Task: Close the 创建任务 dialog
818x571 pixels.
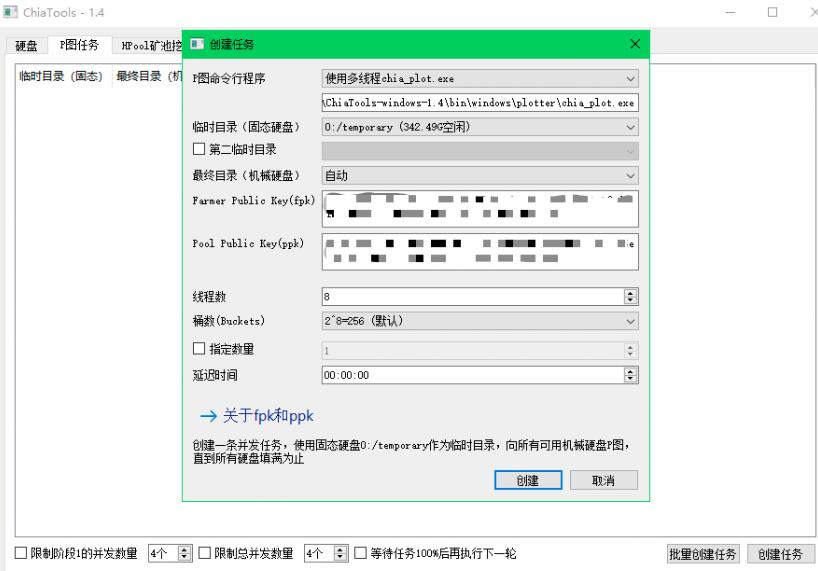Action: coord(635,44)
